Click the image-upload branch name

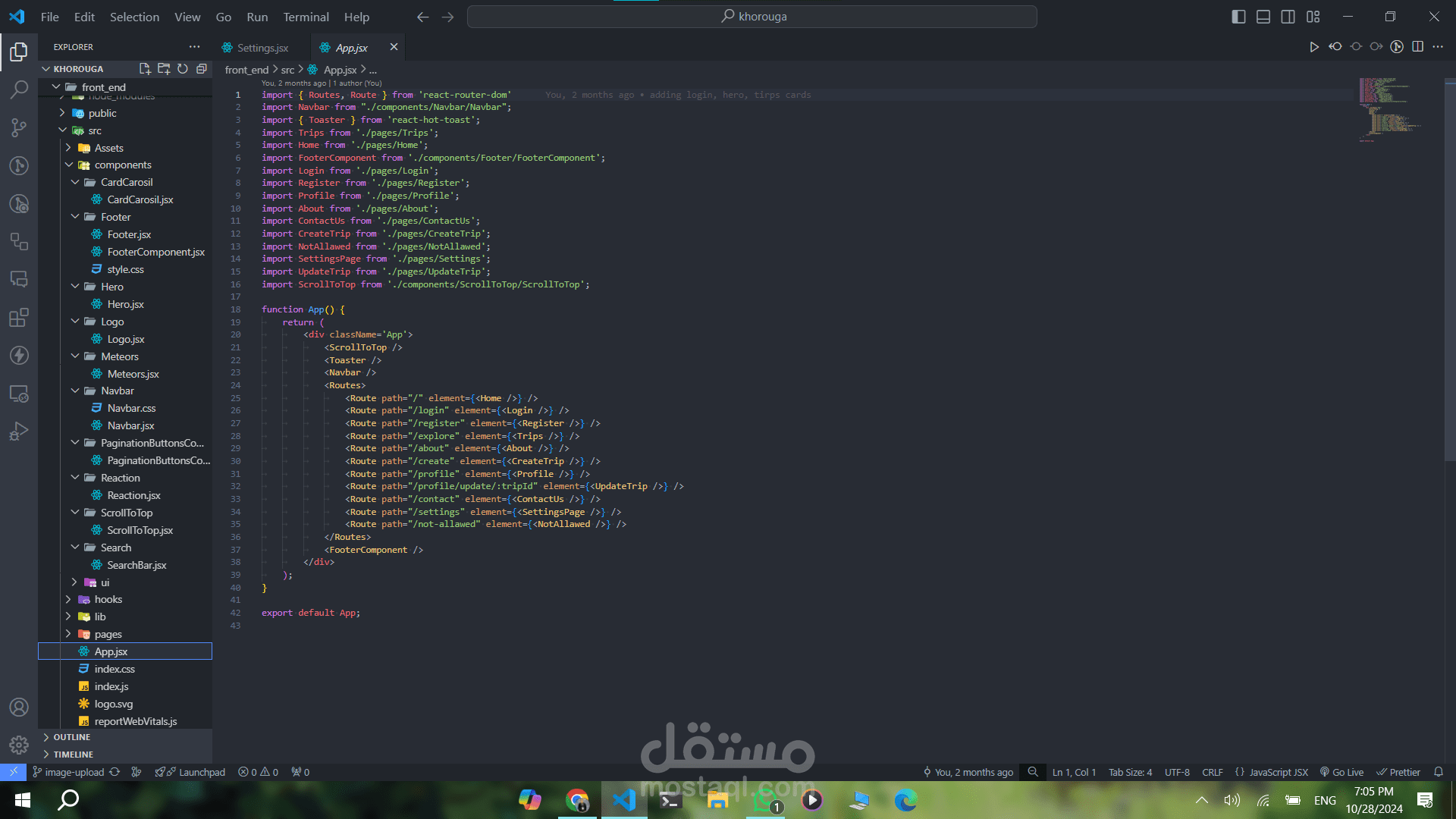click(x=74, y=772)
